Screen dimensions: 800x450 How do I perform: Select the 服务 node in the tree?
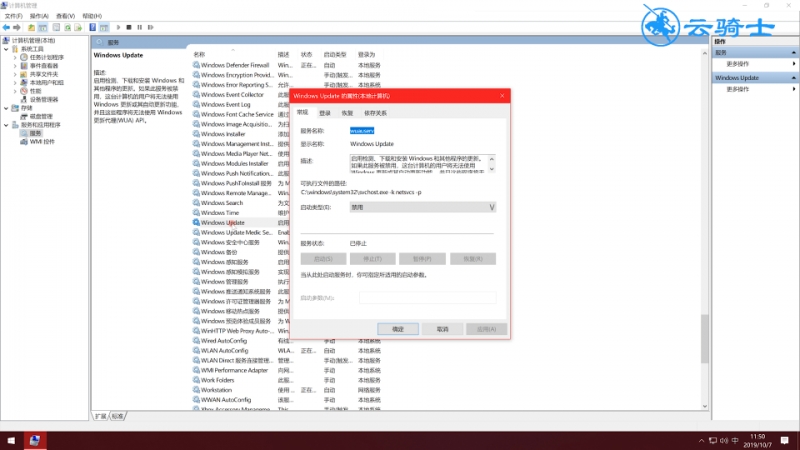(35, 133)
